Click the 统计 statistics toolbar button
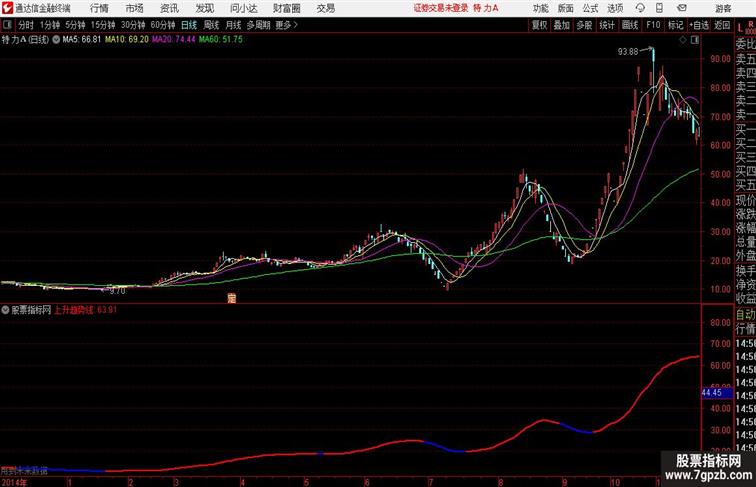 click(607, 25)
